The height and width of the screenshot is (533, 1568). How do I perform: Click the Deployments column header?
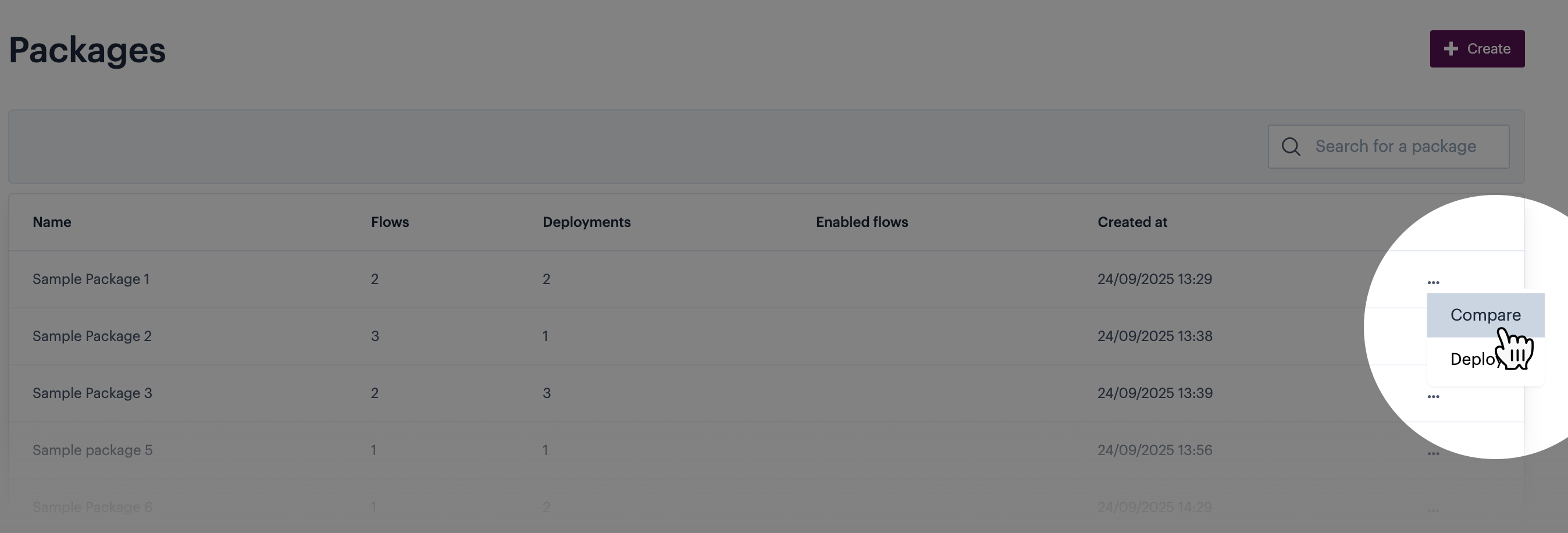[x=586, y=222]
